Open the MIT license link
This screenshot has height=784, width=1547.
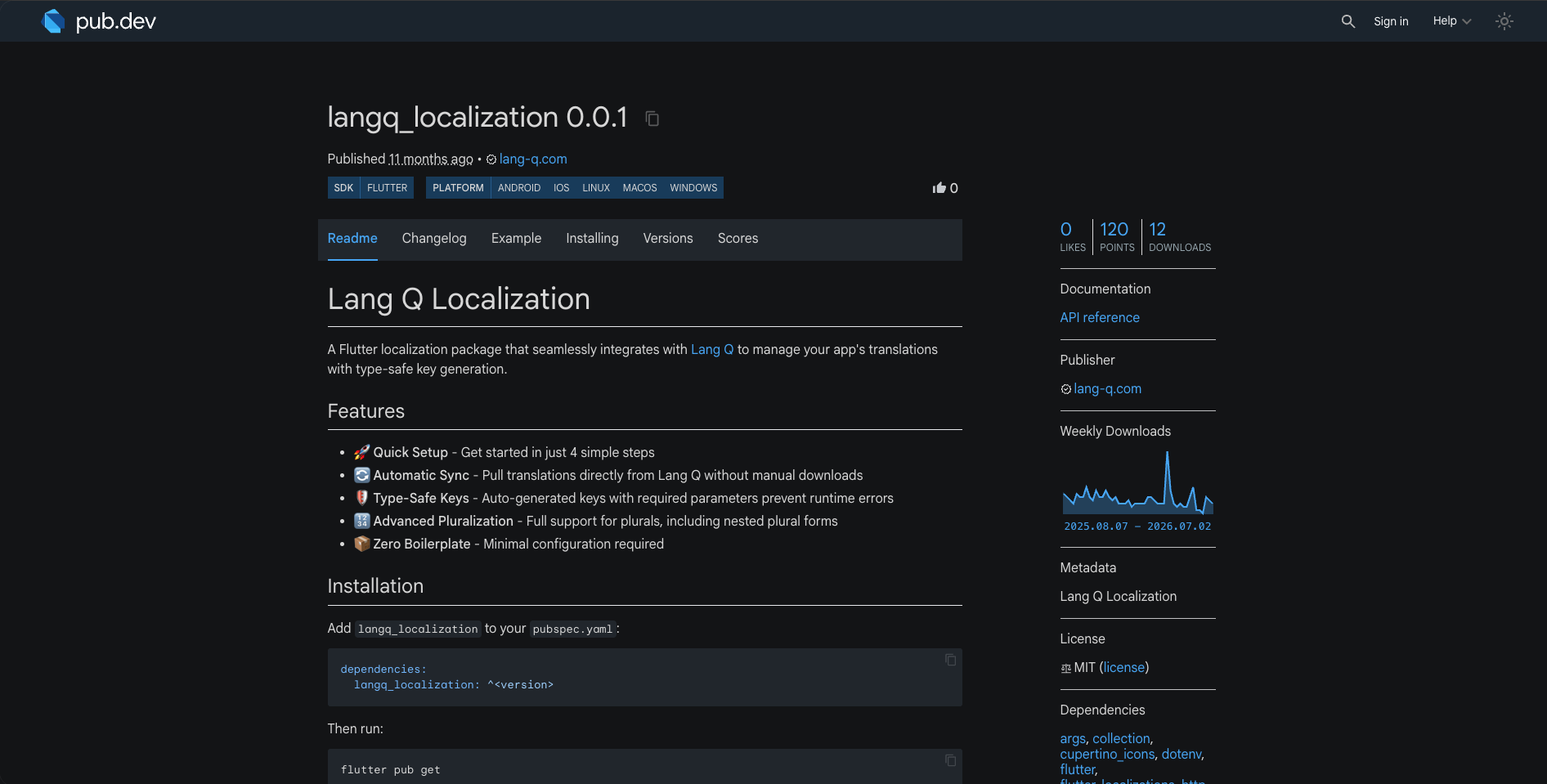[1124, 668]
